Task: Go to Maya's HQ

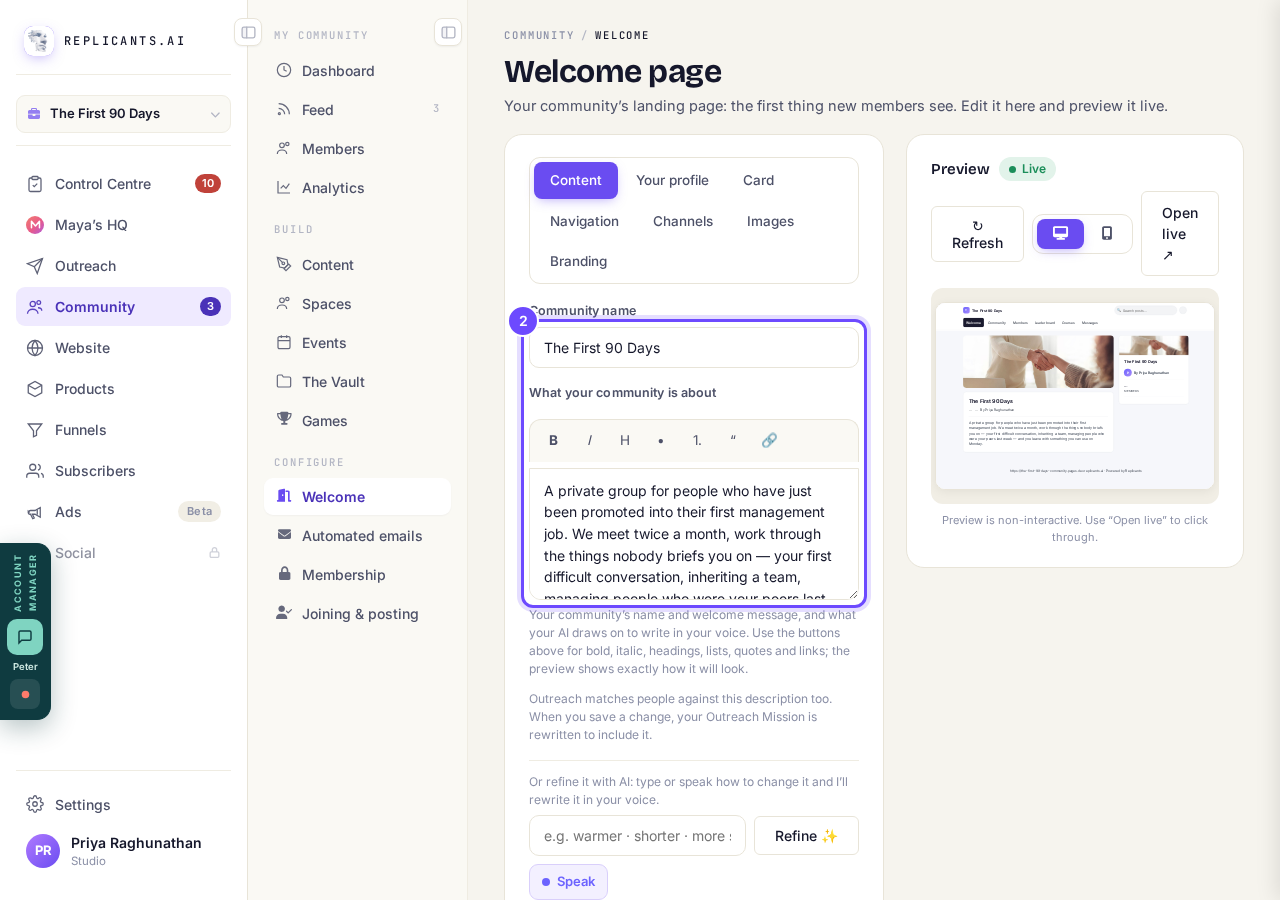Action: (123, 224)
